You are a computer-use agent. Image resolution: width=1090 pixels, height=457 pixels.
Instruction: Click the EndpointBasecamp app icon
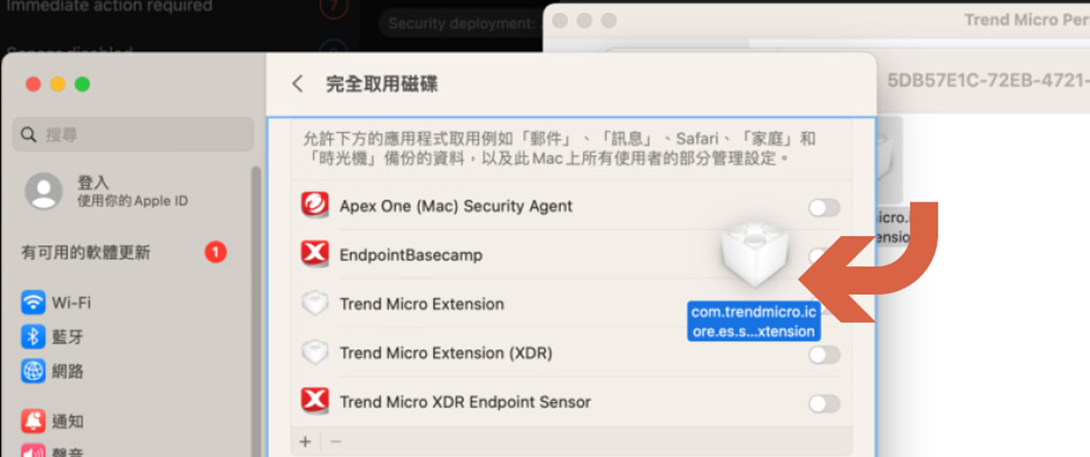click(x=315, y=255)
